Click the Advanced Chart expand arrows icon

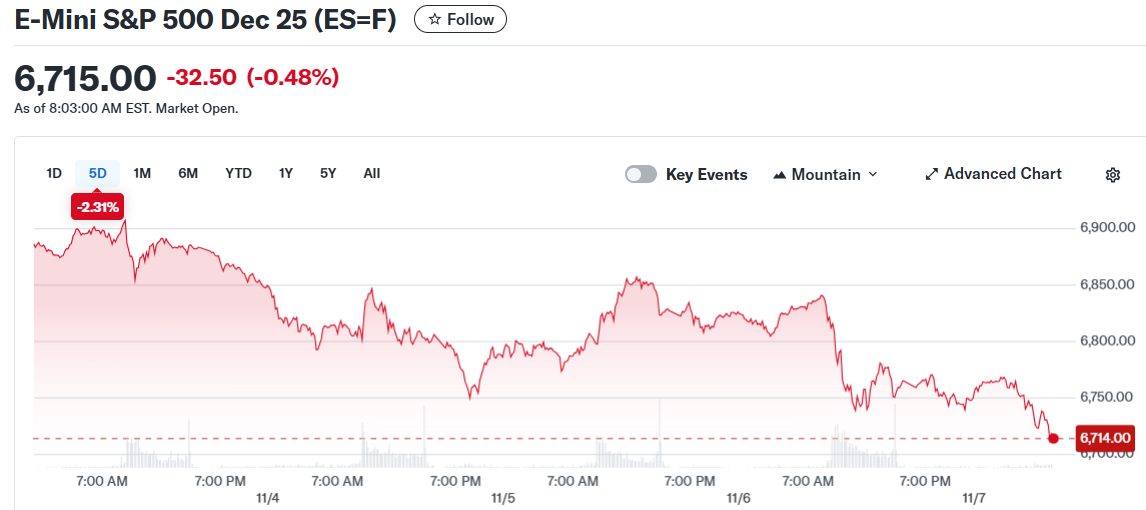coord(932,174)
